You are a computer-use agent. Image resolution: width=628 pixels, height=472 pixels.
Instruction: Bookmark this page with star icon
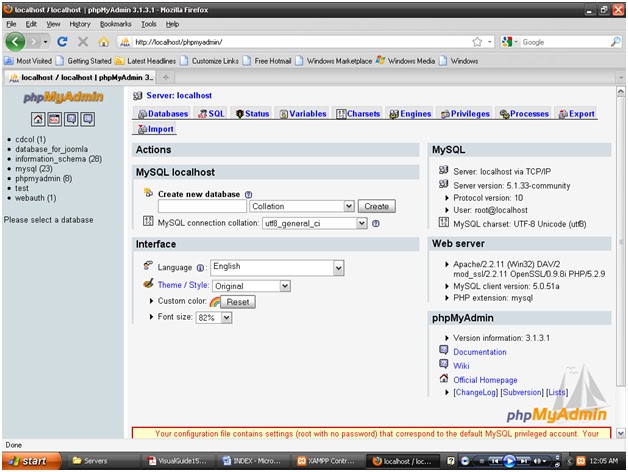pyautogui.click(x=477, y=42)
